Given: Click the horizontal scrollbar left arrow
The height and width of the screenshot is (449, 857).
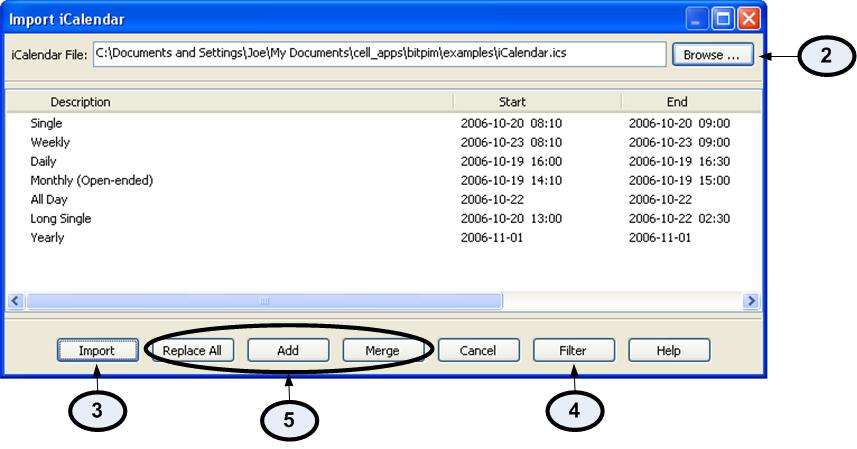Looking at the screenshot, I should point(15,301).
